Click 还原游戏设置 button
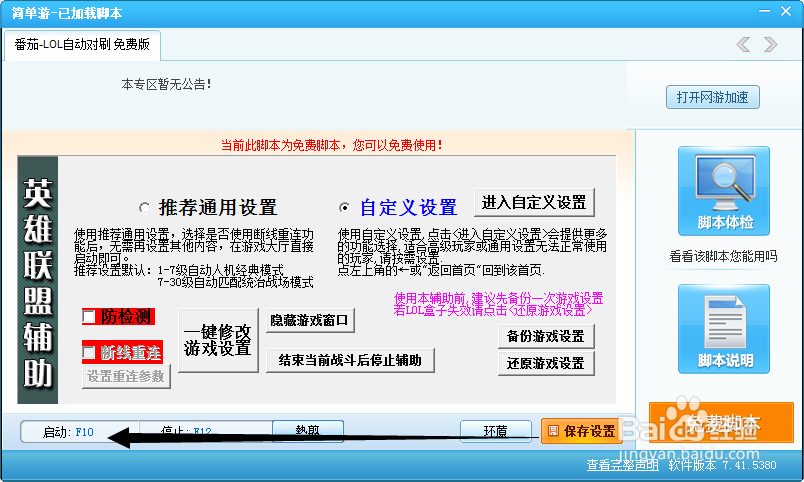This screenshot has height=482, width=804. click(546, 363)
